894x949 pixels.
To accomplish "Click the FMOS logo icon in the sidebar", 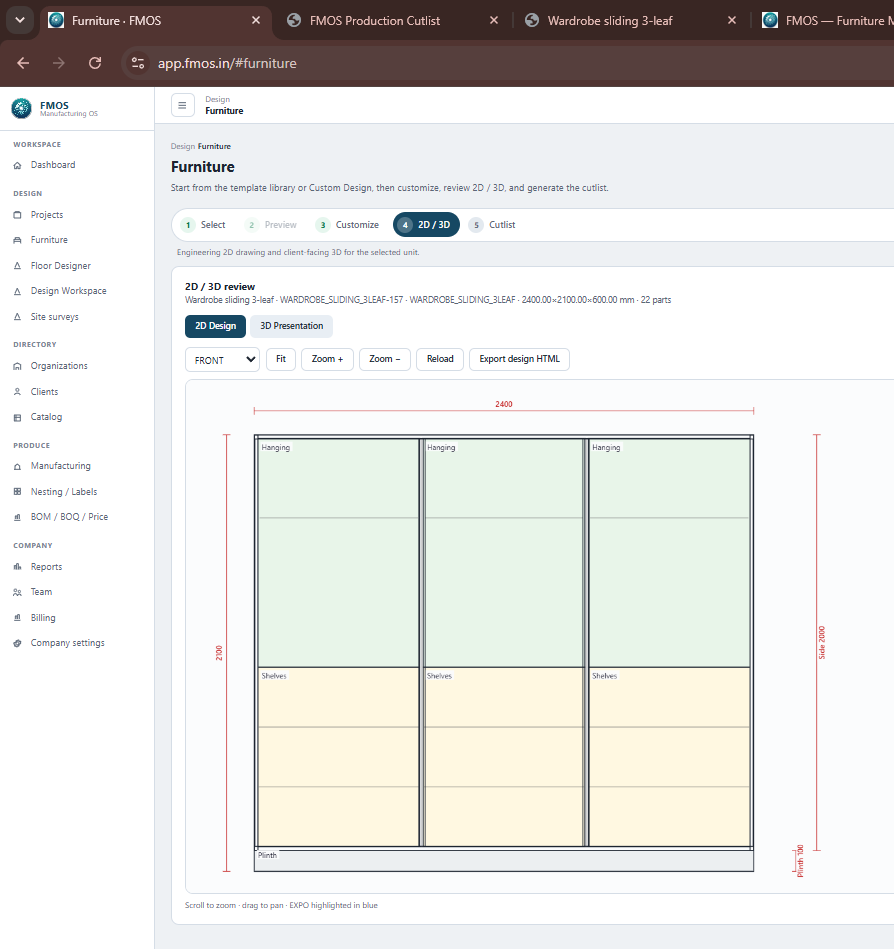I will (22, 108).
